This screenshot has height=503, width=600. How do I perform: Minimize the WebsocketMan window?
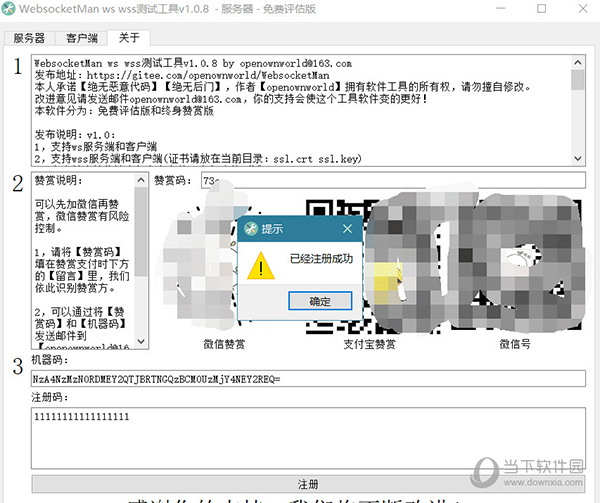[501, 8]
